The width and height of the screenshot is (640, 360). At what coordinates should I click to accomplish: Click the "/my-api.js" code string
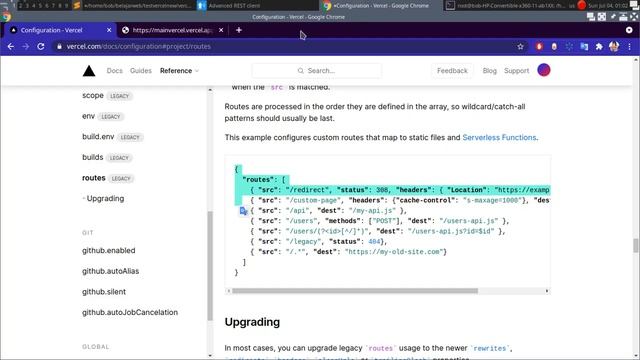point(372,211)
